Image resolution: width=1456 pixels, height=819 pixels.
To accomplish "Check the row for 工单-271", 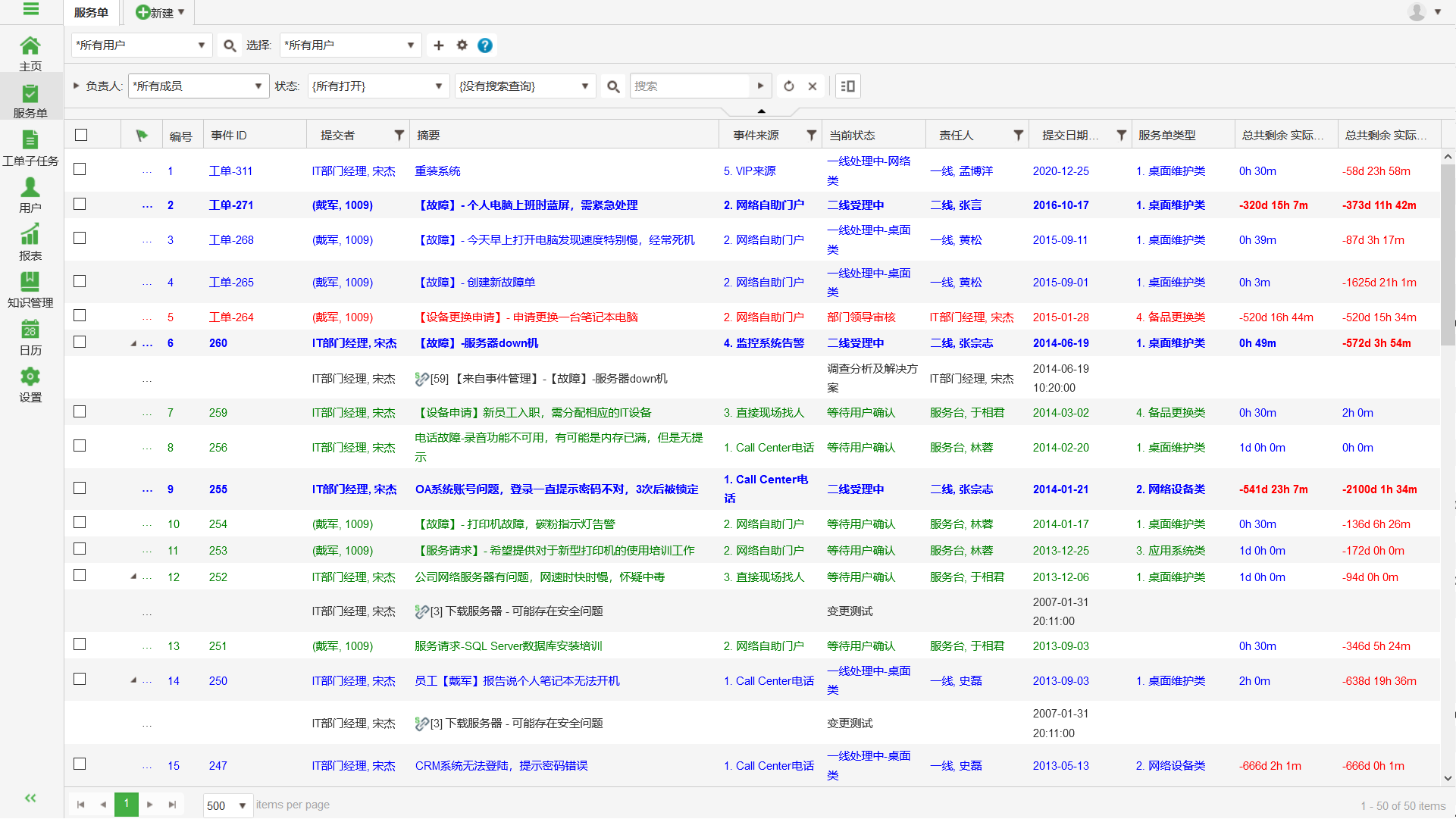I will 80,204.
